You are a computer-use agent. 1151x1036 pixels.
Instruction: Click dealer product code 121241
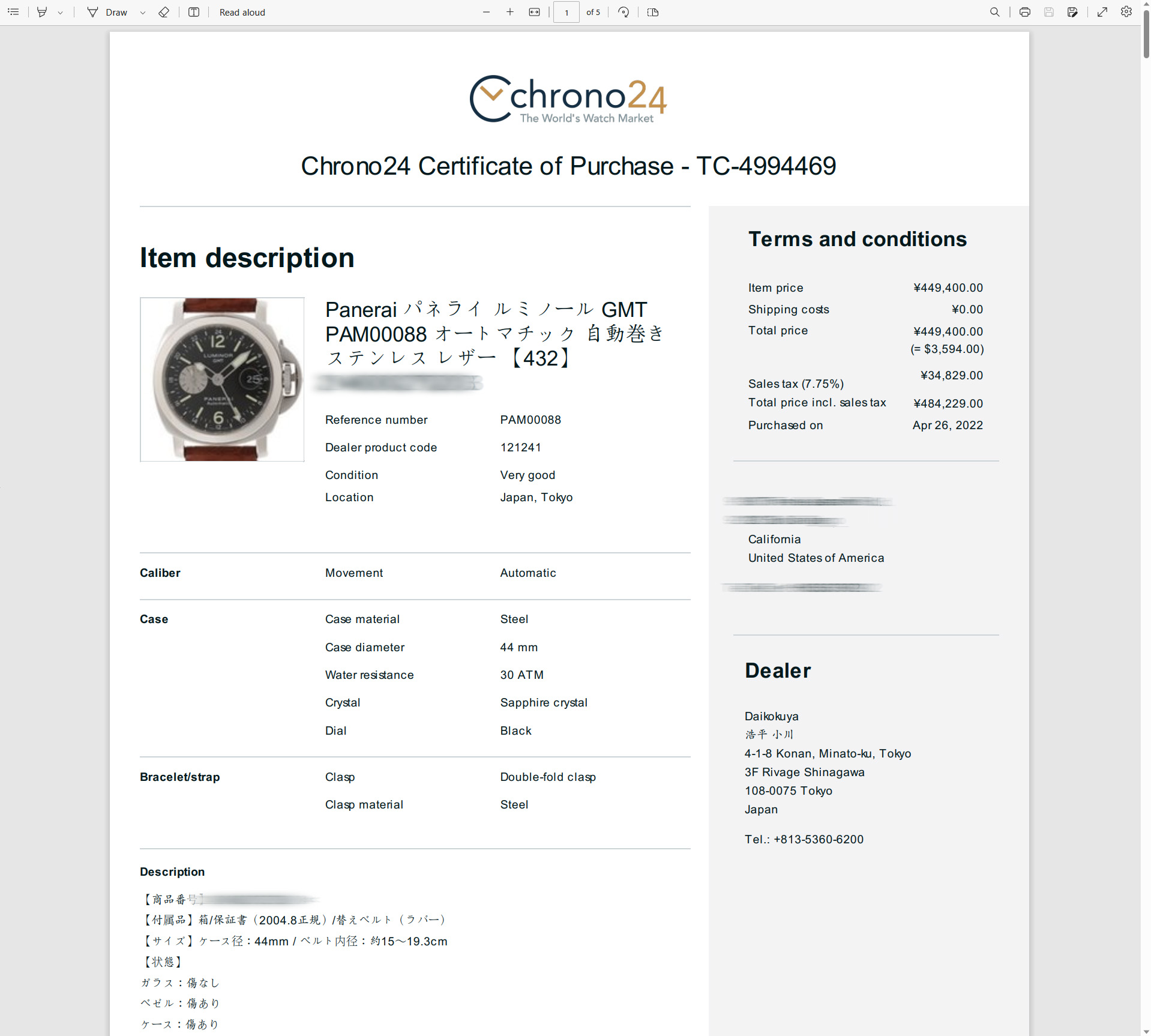coord(520,447)
